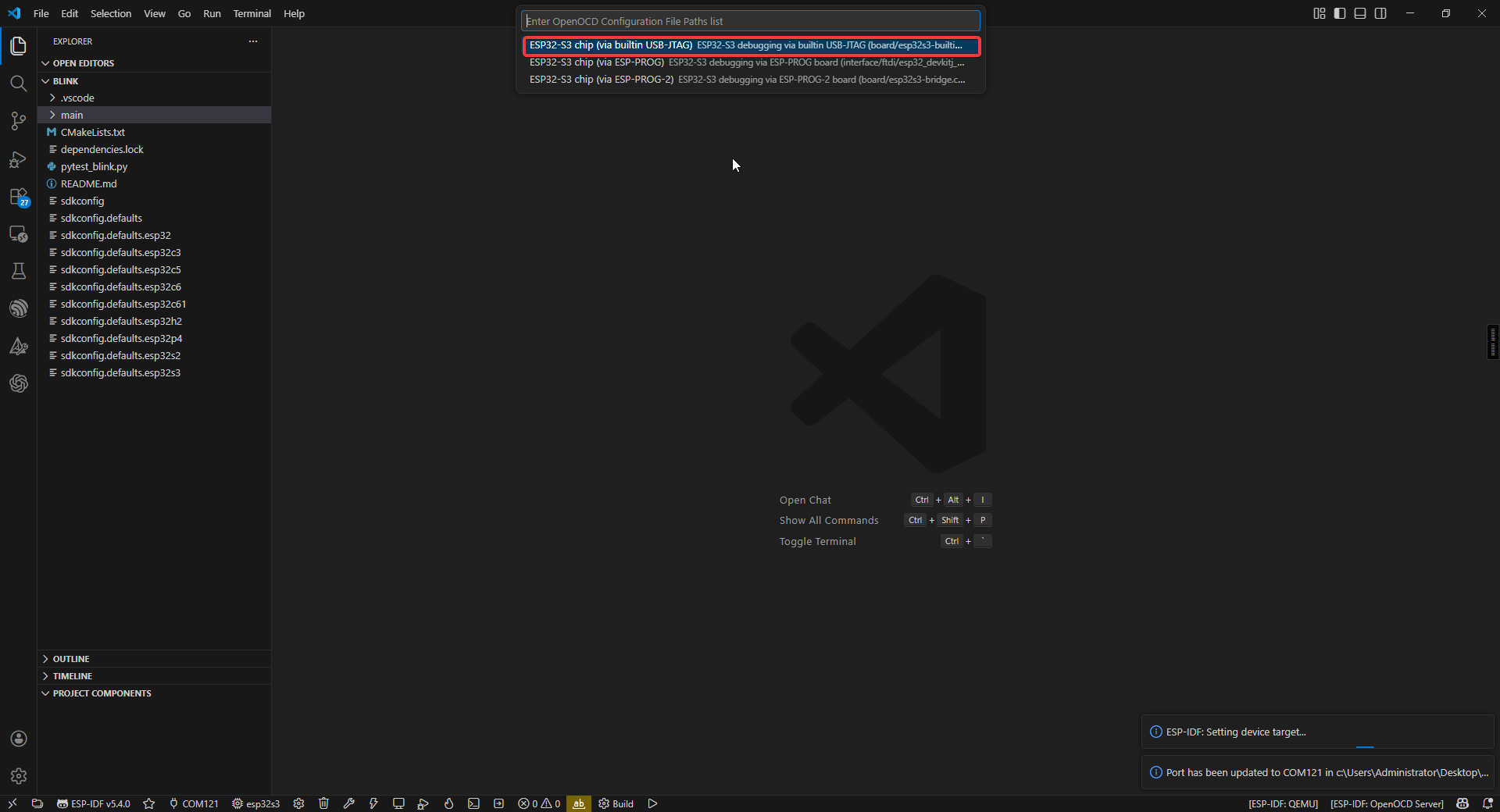This screenshot has height=812, width=1500.
Task: Click the play Run icon in status bar
Action: [652, 803]
